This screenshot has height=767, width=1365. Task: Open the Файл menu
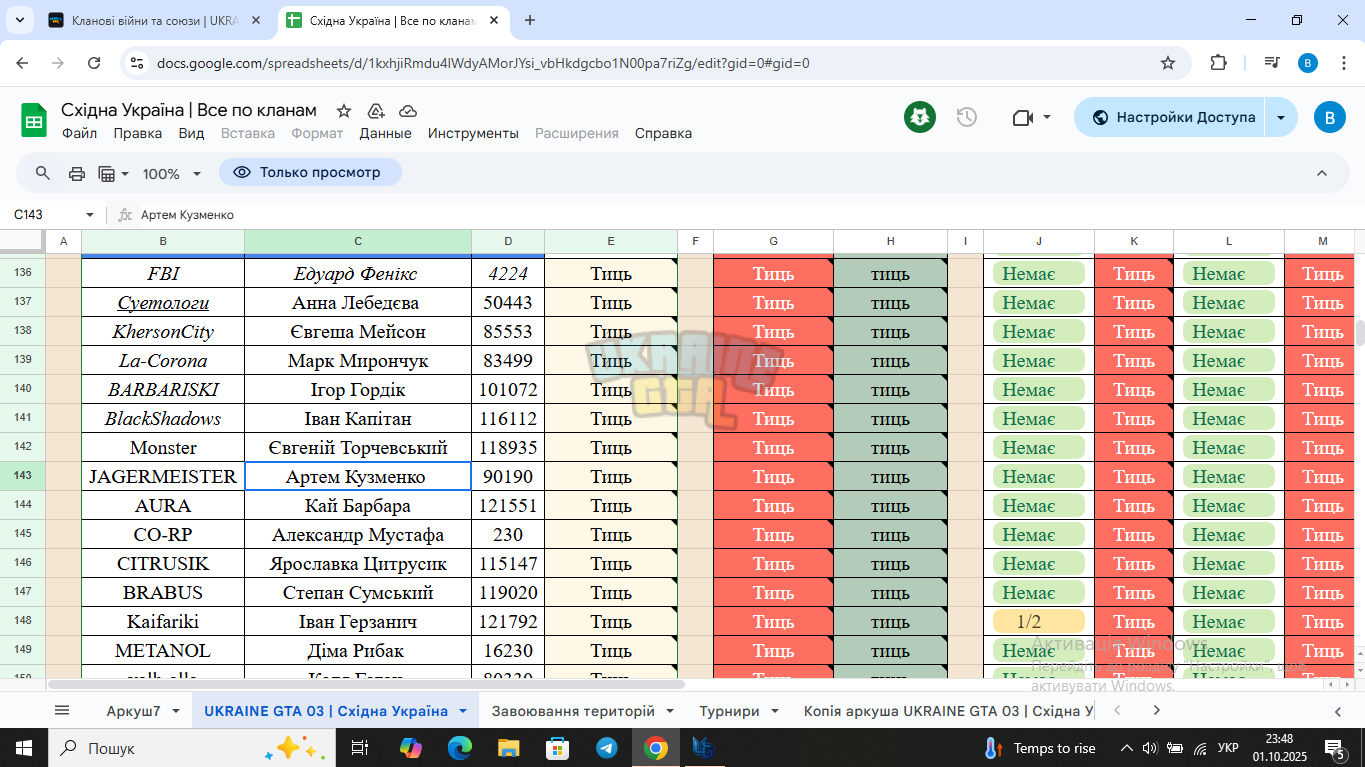click(x=79, y=133)
